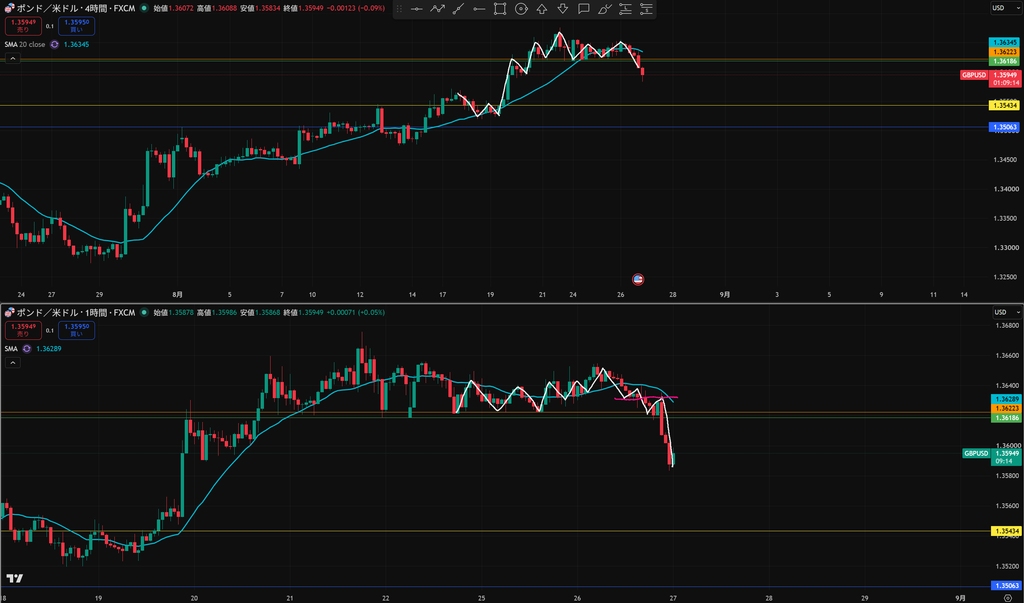Click 1.36345 SMA label on top price axis
This screenshot has width=1024, height=603.
(1004, 42)
